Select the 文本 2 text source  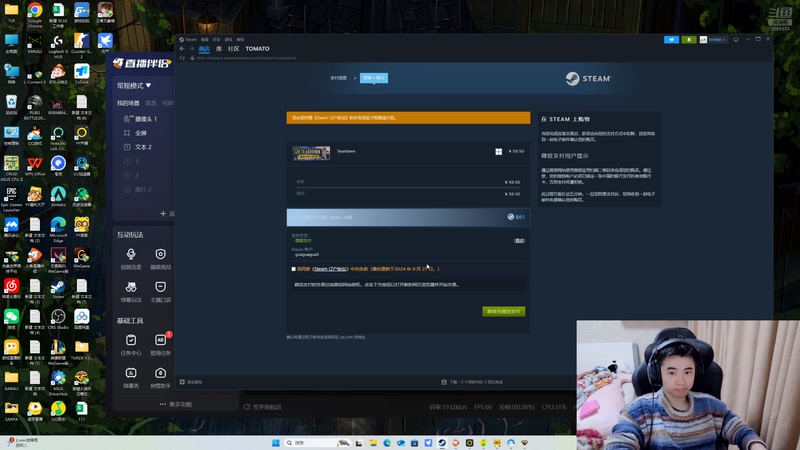pyautogui.click(x=138, y=147)
